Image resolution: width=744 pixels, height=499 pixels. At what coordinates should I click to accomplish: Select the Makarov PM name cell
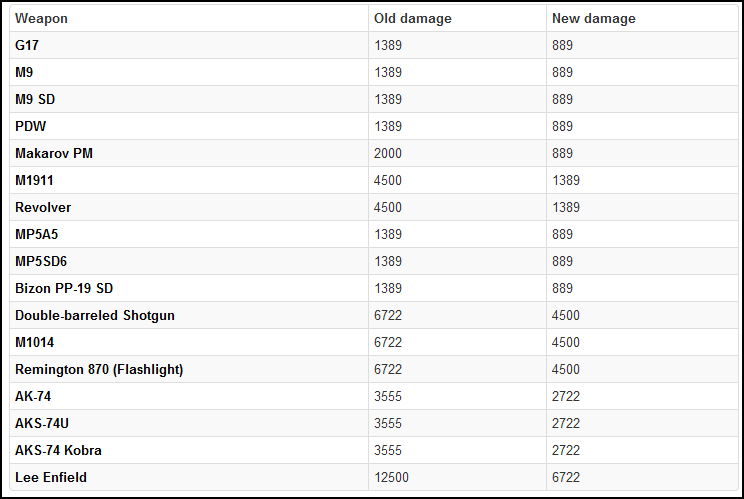(189, 154)
